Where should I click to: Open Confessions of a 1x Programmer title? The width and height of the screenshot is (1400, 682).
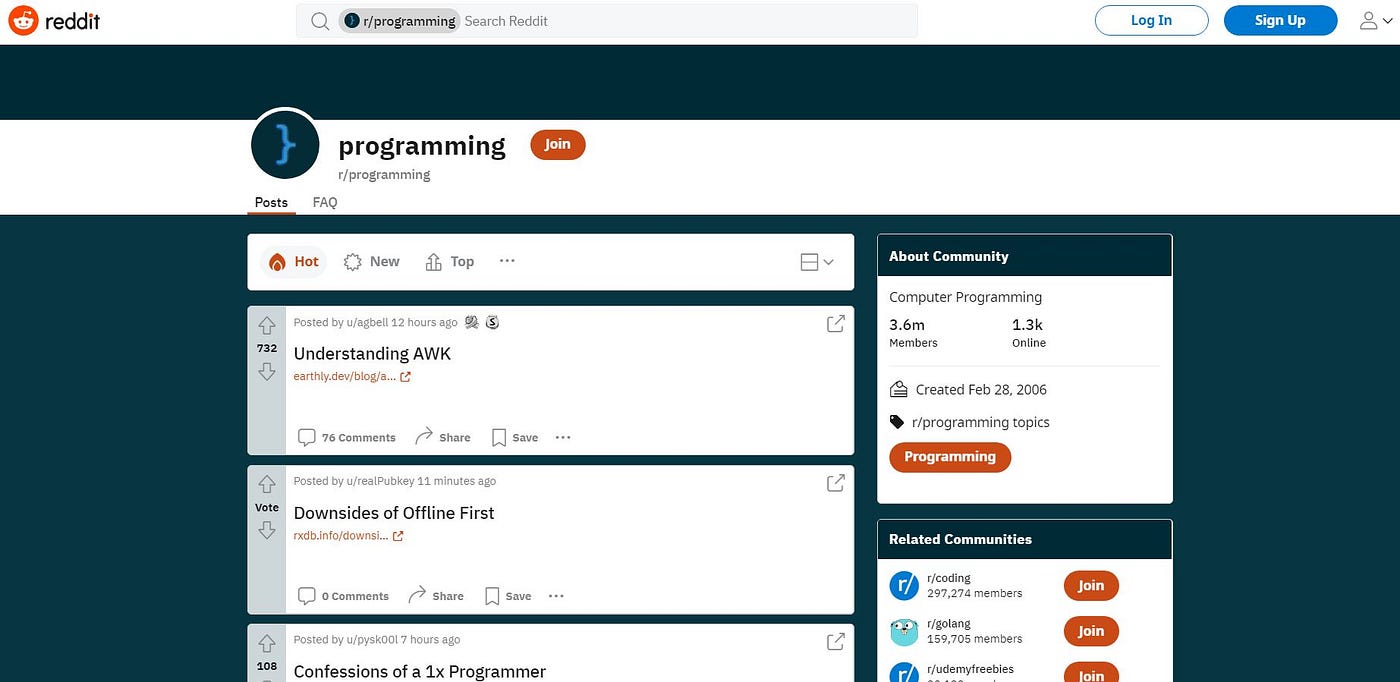420,671
